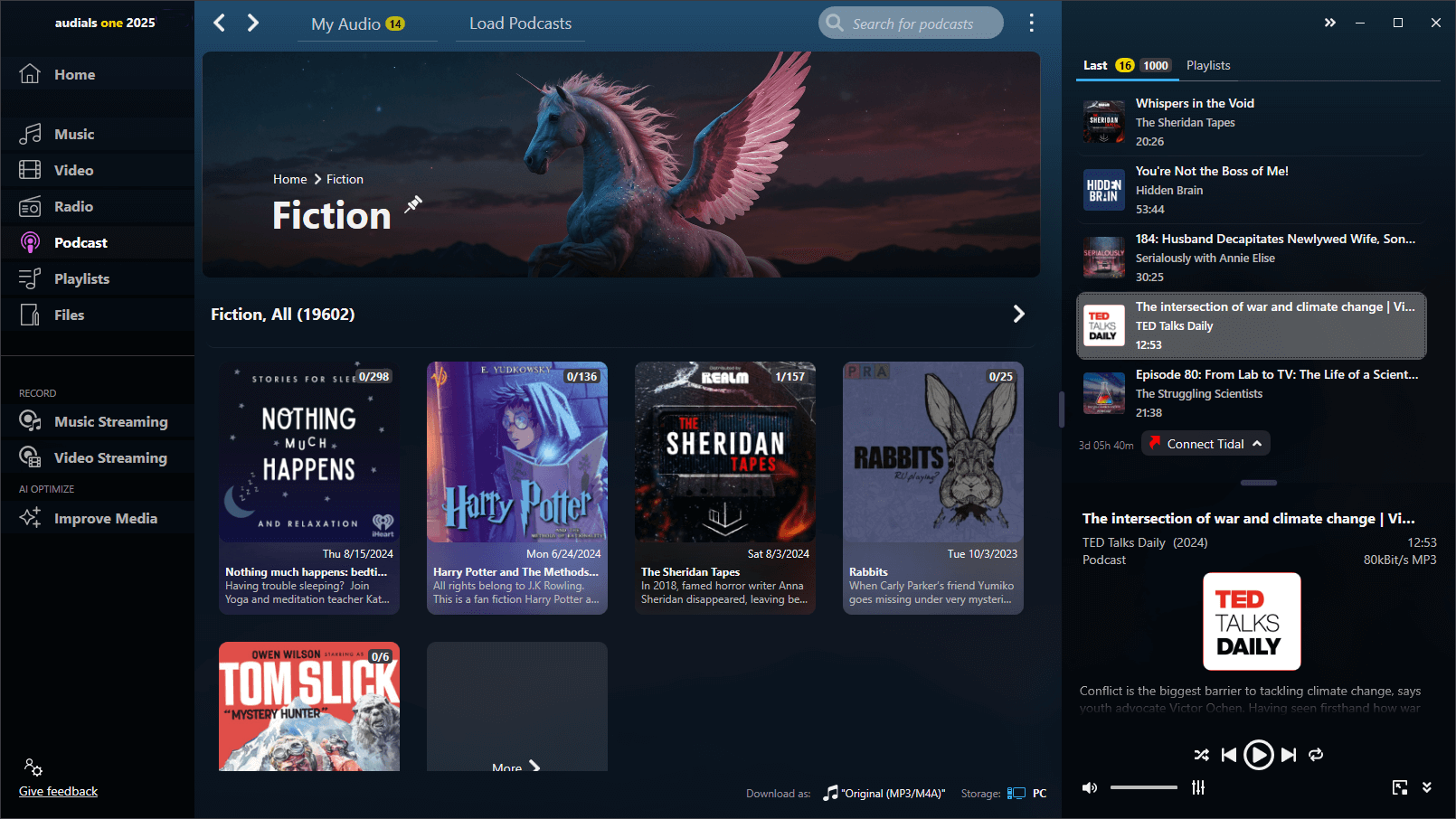Open the Playlists tab in right panel

click(x=1207, y=65)
